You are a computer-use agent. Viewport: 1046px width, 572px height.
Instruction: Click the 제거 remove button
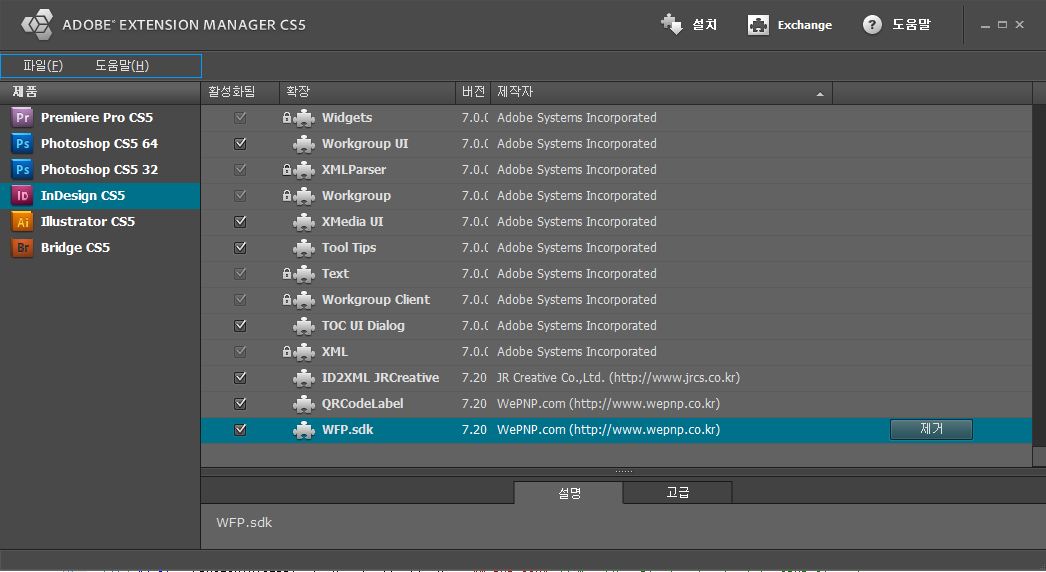[931, 429]
